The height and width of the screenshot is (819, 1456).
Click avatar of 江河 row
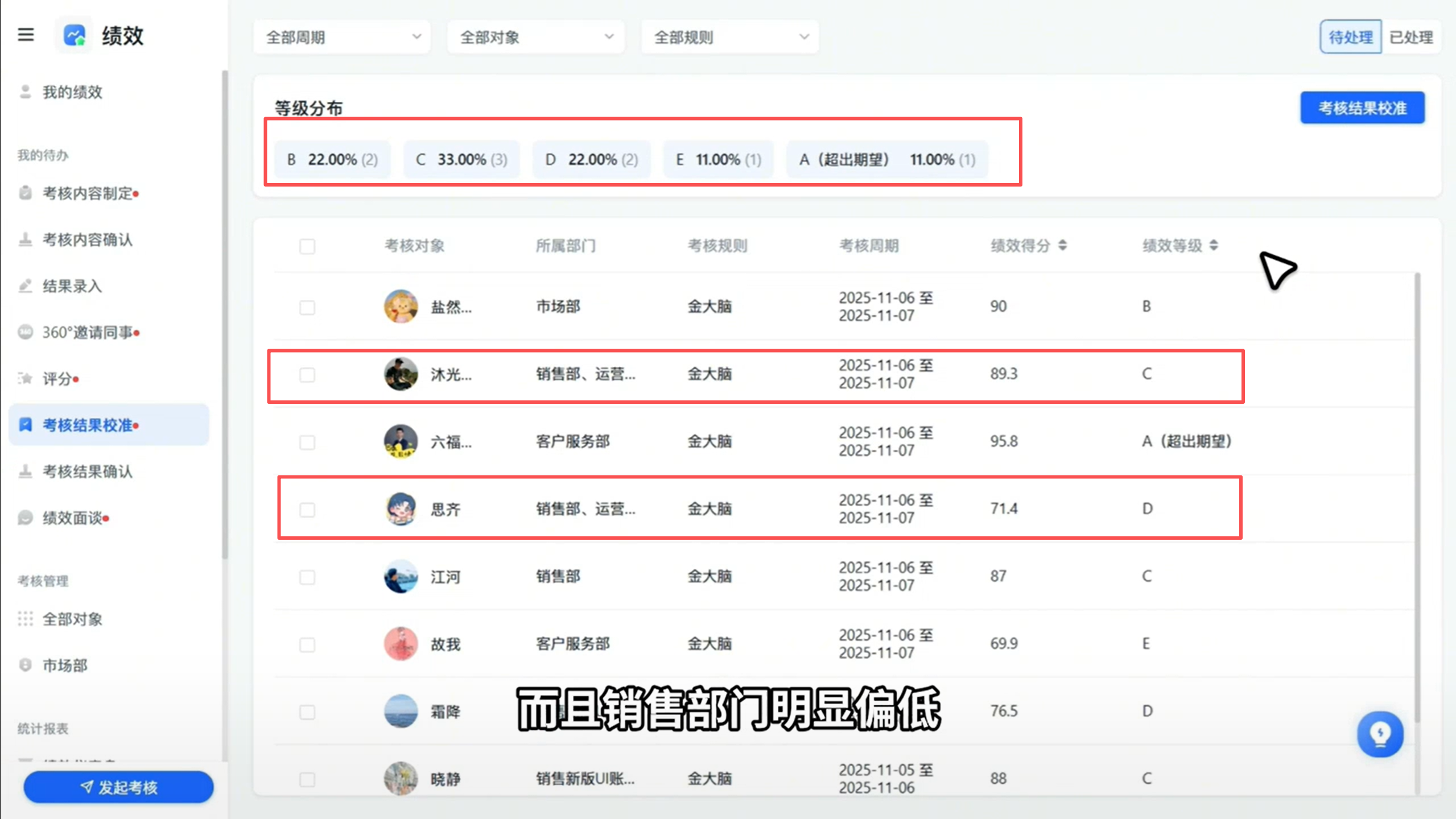[x=401, y=576]
